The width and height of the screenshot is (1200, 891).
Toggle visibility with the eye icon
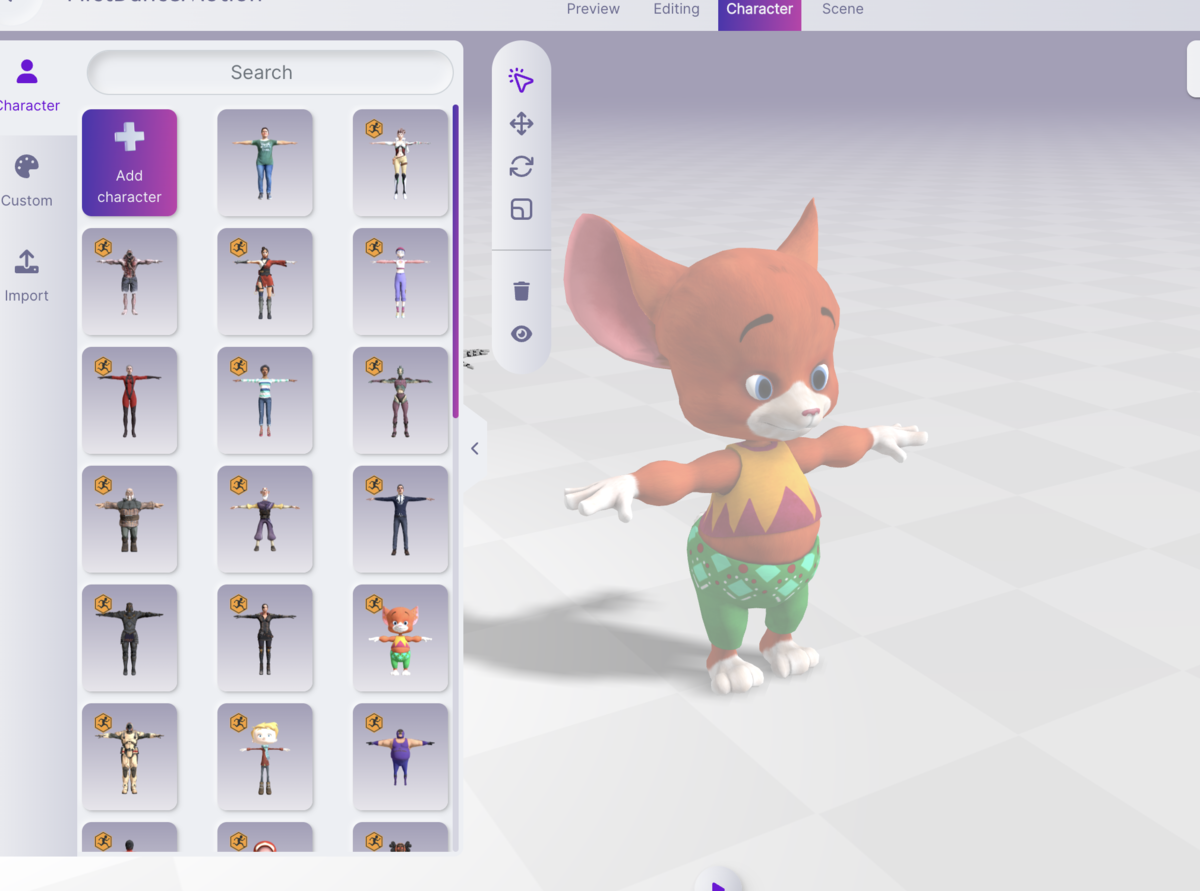pos(521,334)
